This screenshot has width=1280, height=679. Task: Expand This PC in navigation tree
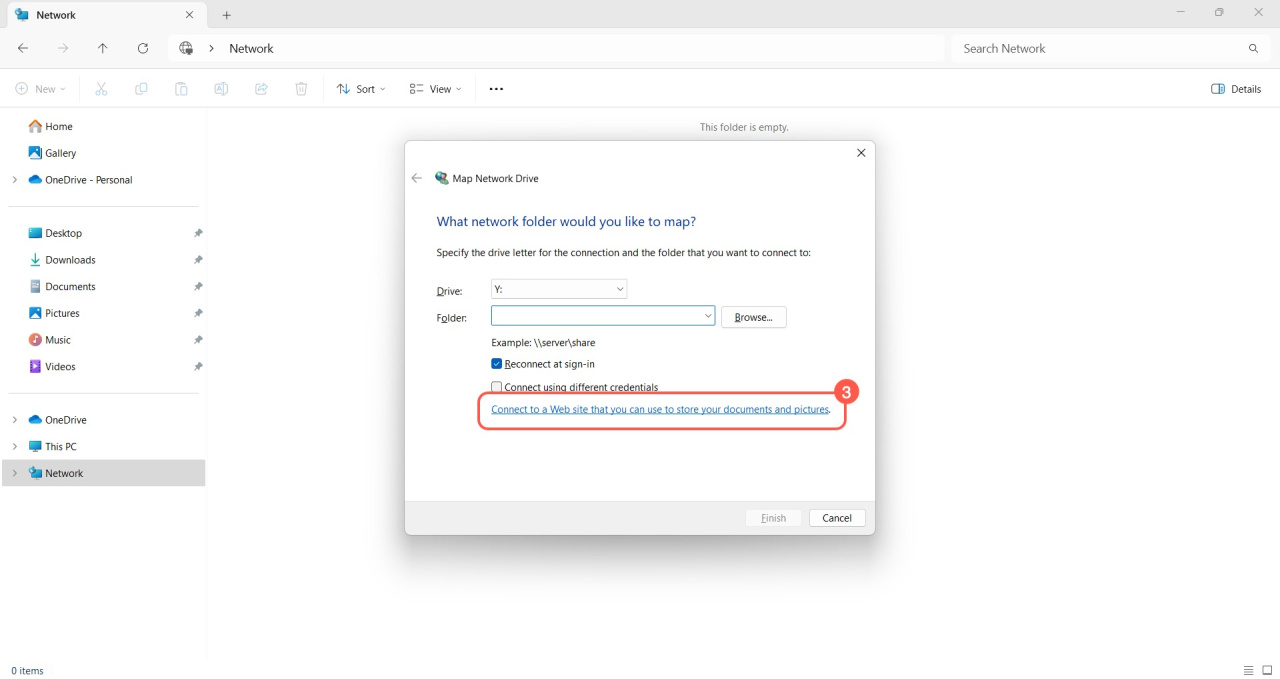click(x=14, y=447)
